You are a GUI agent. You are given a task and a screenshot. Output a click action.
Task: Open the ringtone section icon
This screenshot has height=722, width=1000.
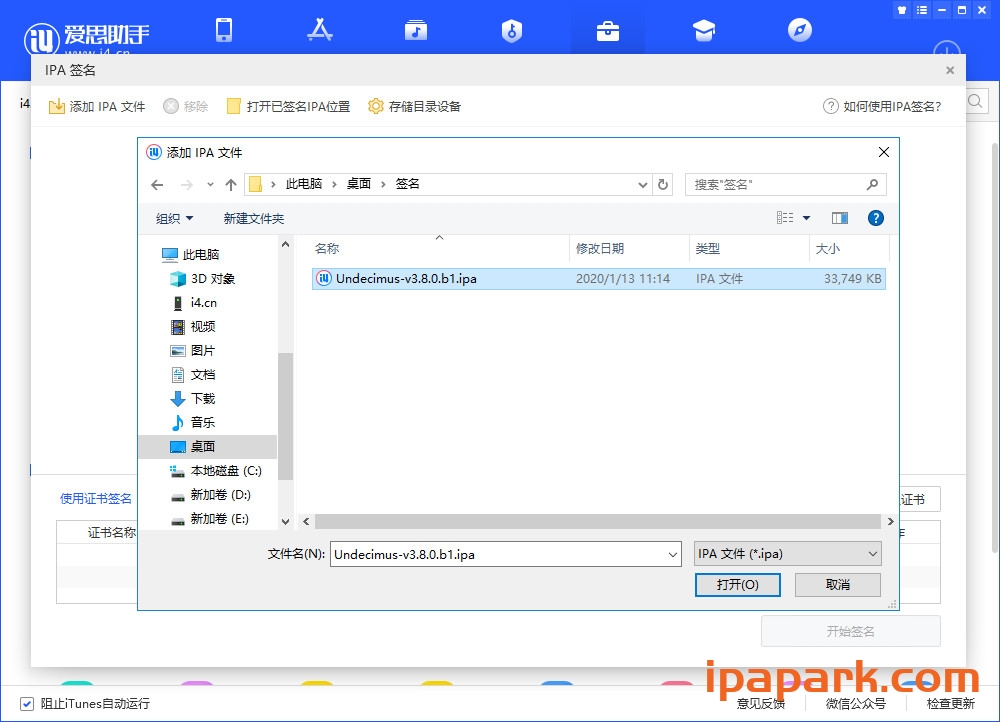(x=415, y=31)
